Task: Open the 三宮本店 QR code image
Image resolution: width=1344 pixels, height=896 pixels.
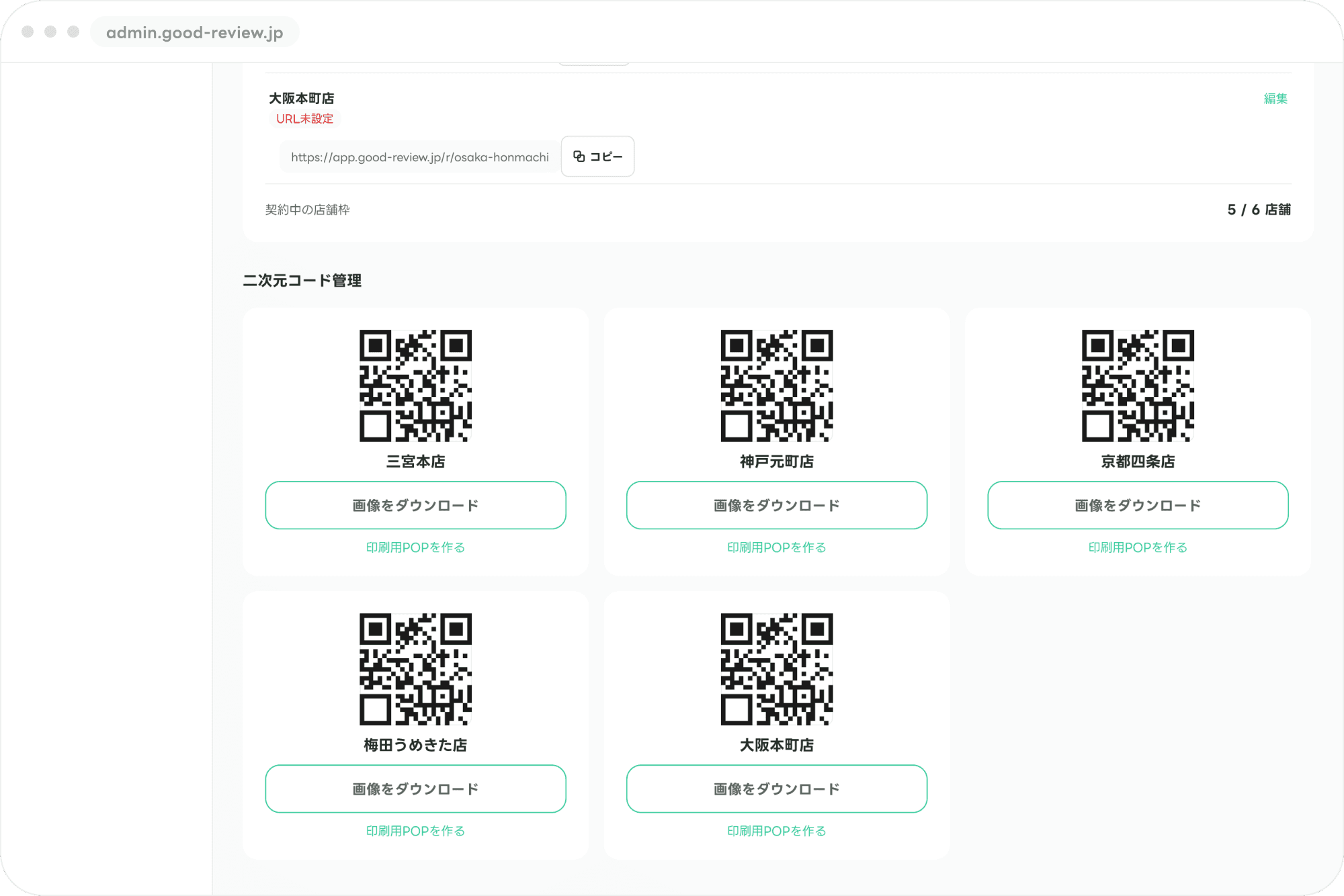Action: pos(415,386)
